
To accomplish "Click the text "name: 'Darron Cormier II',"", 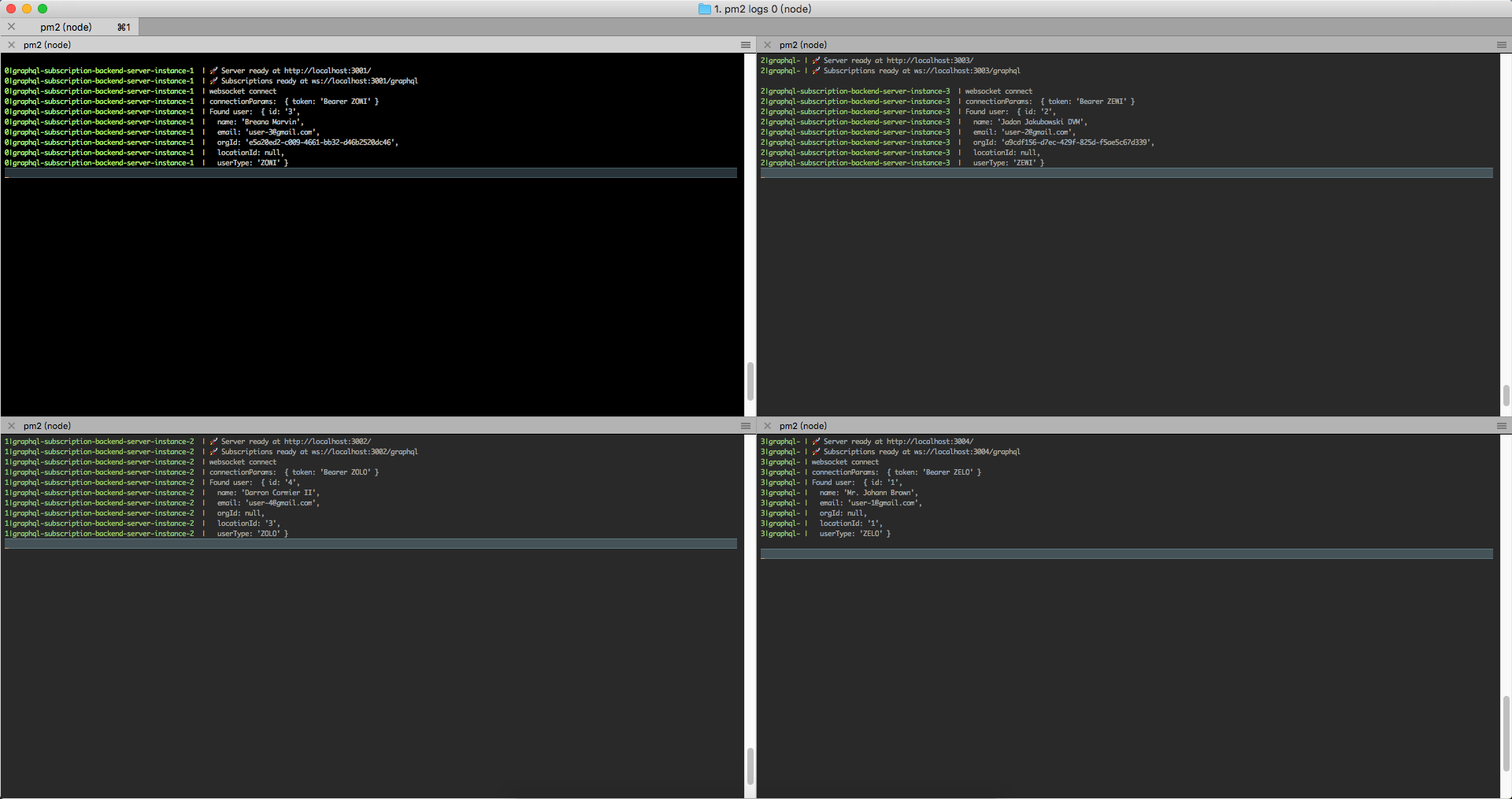I will tap(269, 493).
